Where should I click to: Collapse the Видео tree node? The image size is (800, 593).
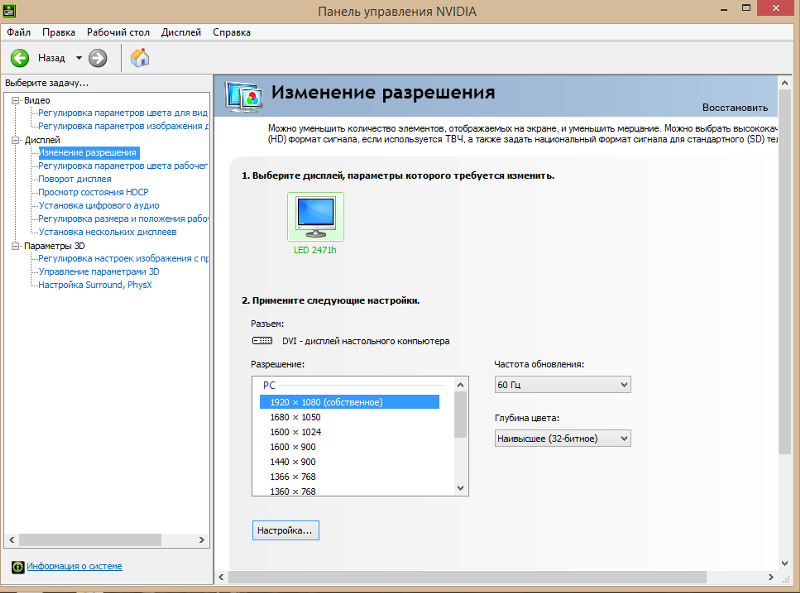coord(16,101)
